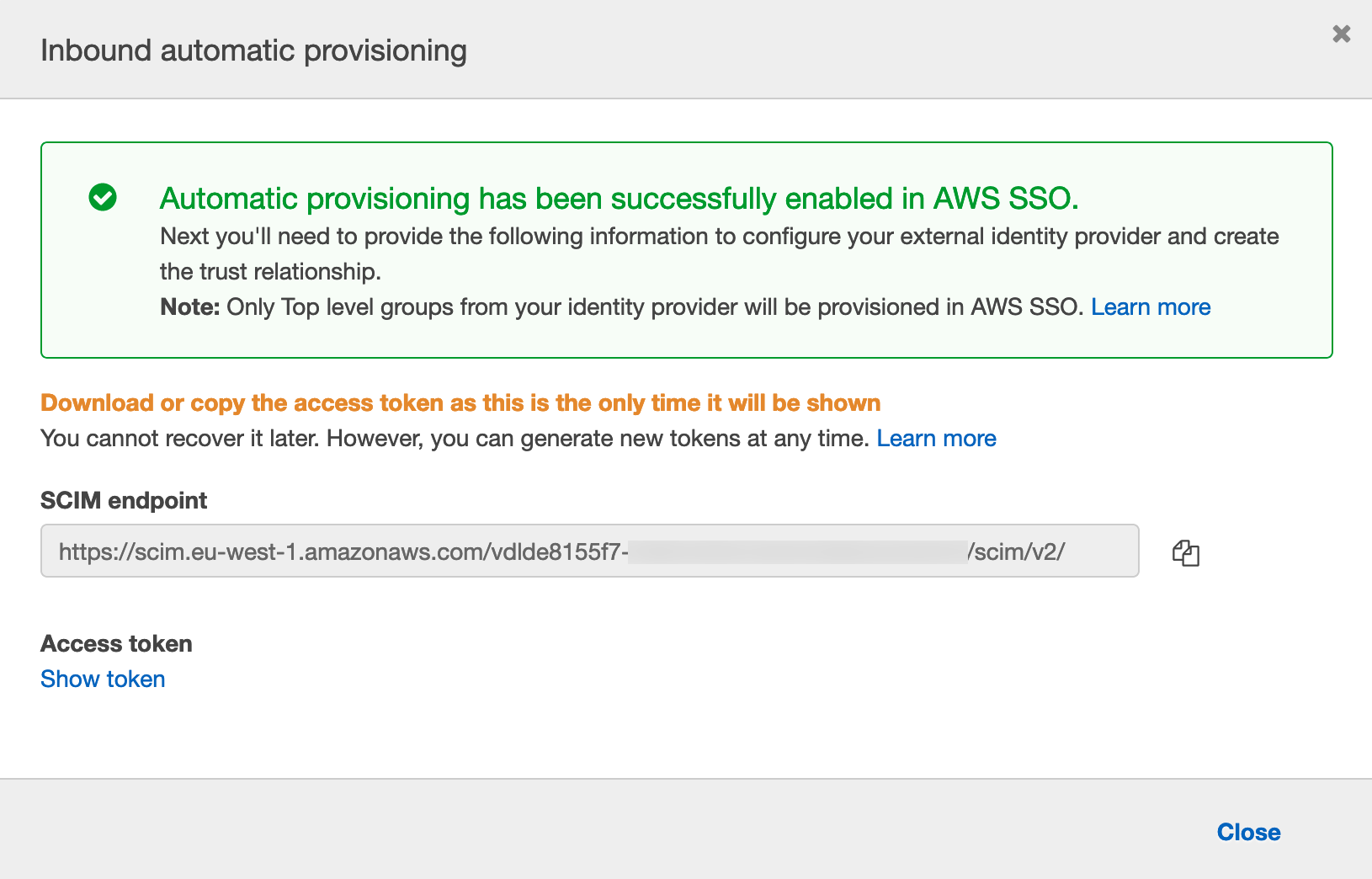Click the 'You cannot recover it later' sentence

(x=455, y=439)
